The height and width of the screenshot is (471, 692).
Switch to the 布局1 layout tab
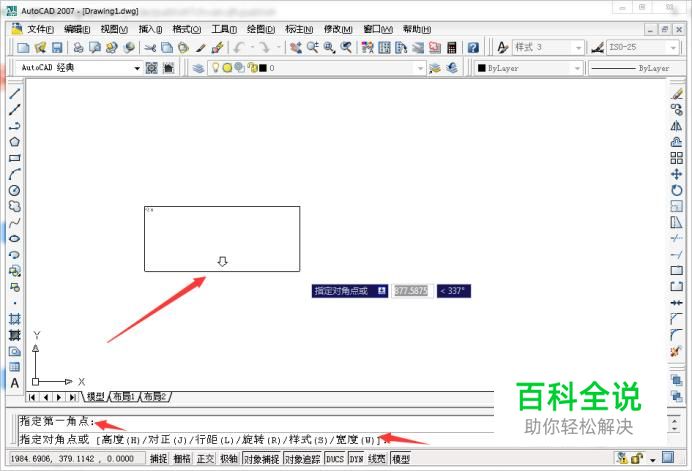(x=124, y=396)
